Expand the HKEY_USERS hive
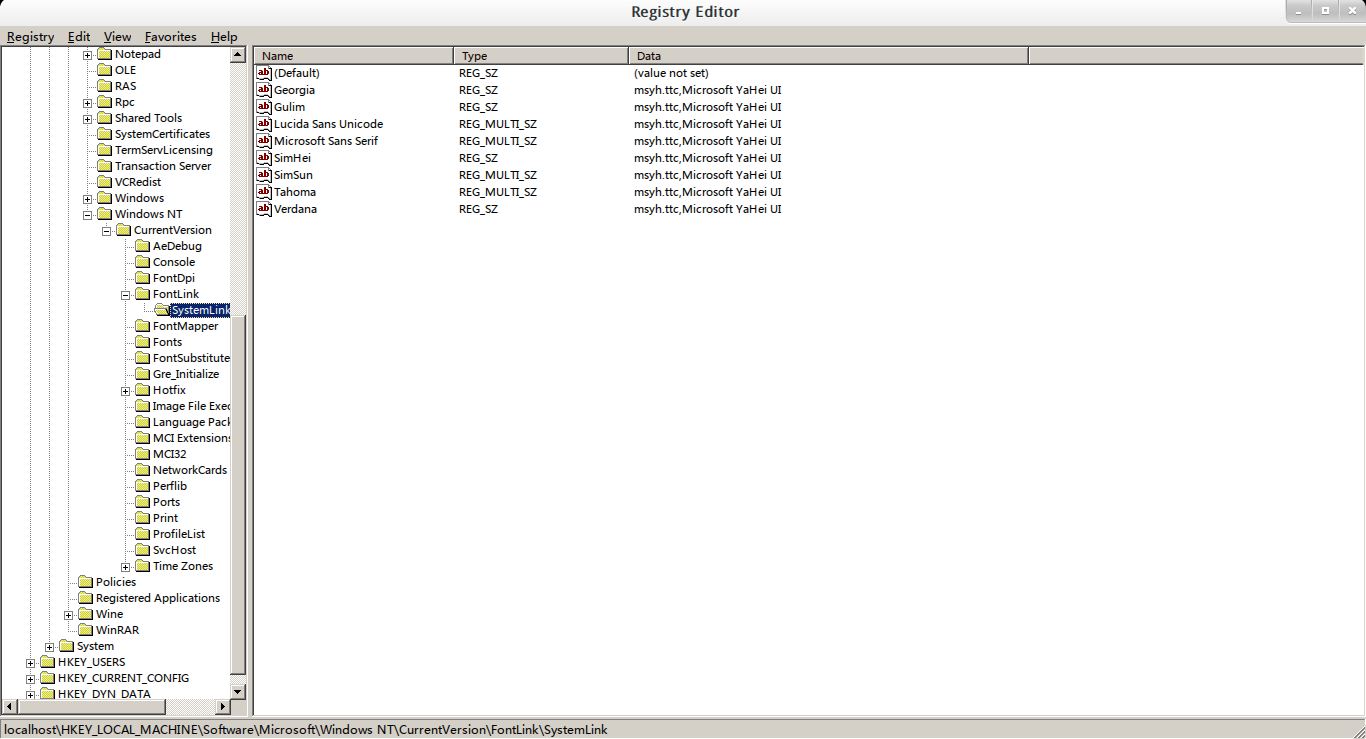 [30, 663]
